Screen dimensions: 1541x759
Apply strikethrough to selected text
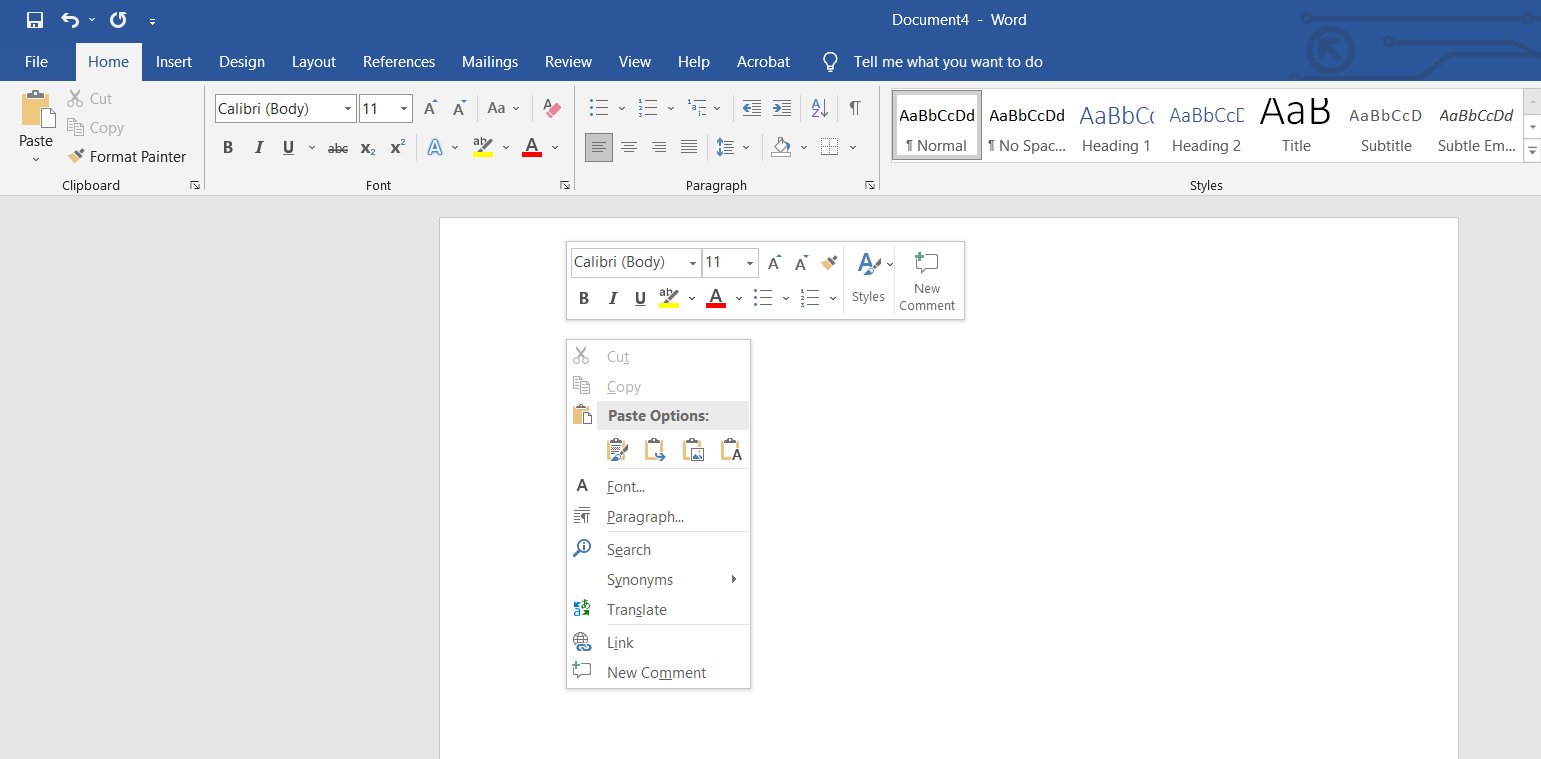click(337, 147)
